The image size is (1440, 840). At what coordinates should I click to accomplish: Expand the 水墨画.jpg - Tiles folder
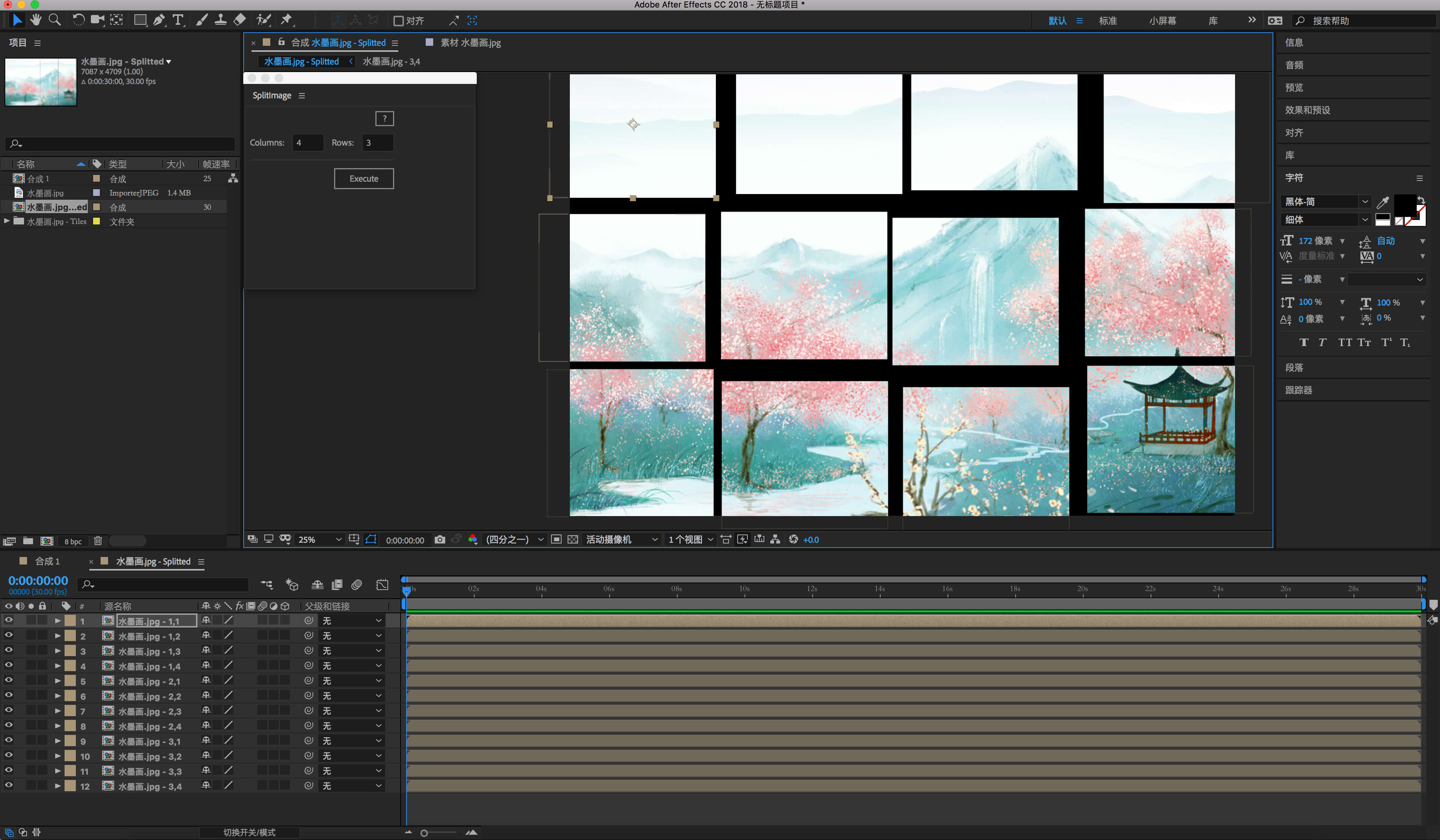tap(7, 221)
